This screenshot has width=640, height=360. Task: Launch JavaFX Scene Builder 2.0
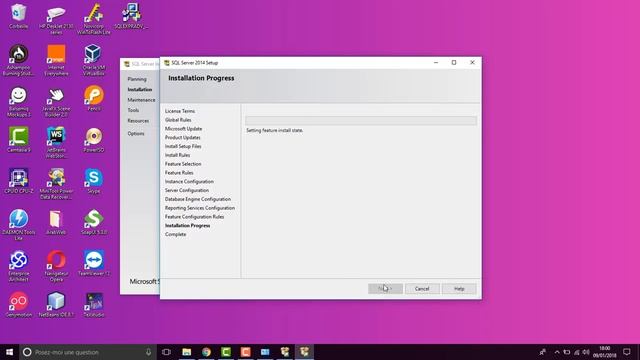tap(56, 102)
